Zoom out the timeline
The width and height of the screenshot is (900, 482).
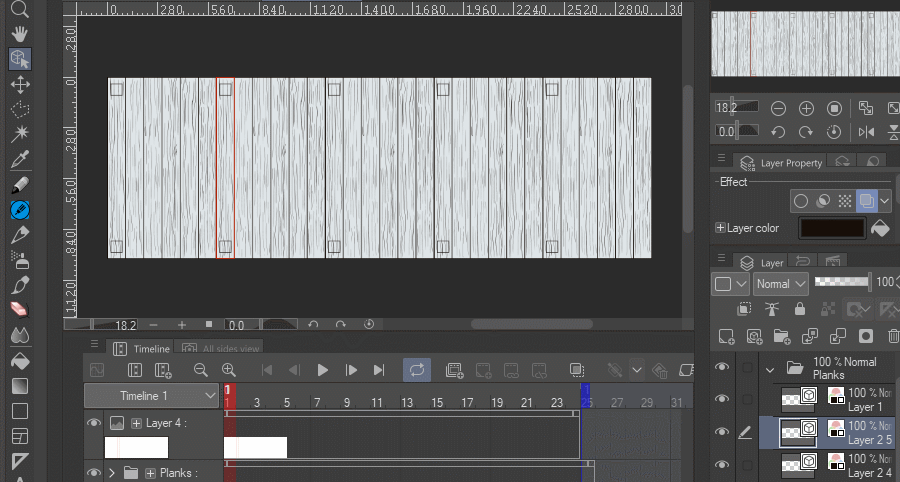pos(200,370)
